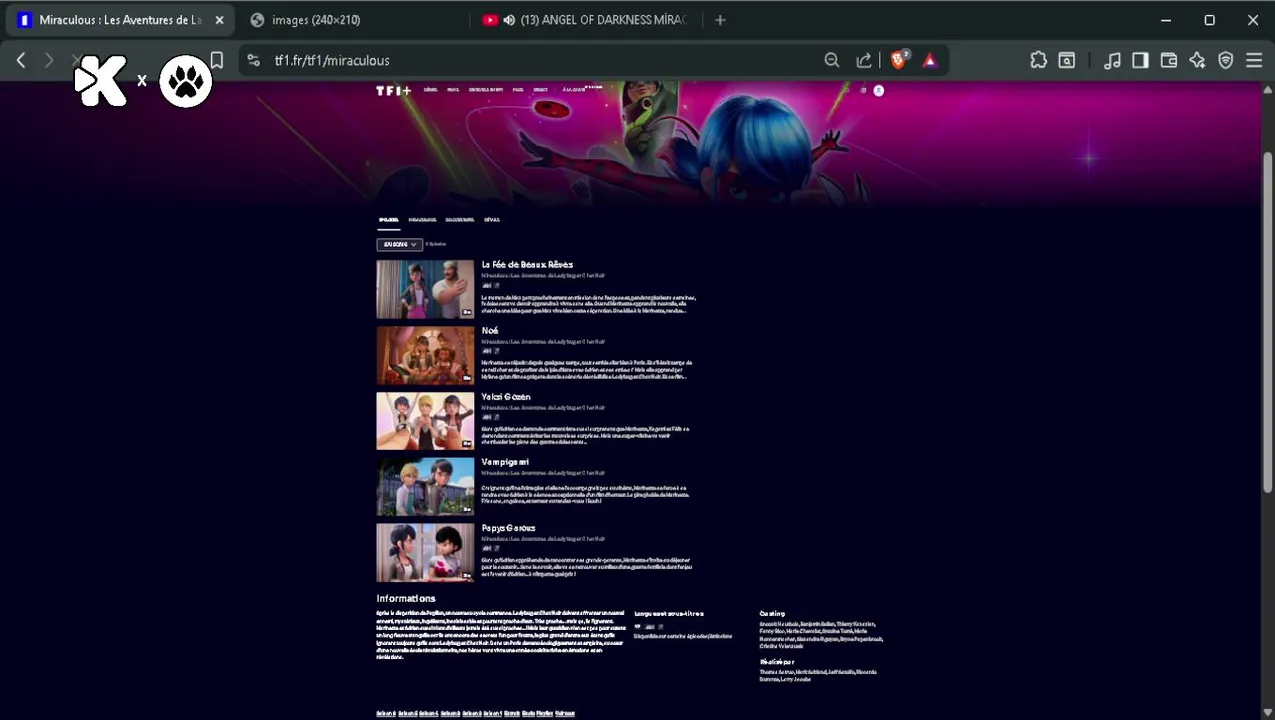Open the Papys Garous episode thumbnail
The height and width of the screenshot is (720, 1275).
tap(425, 552)
